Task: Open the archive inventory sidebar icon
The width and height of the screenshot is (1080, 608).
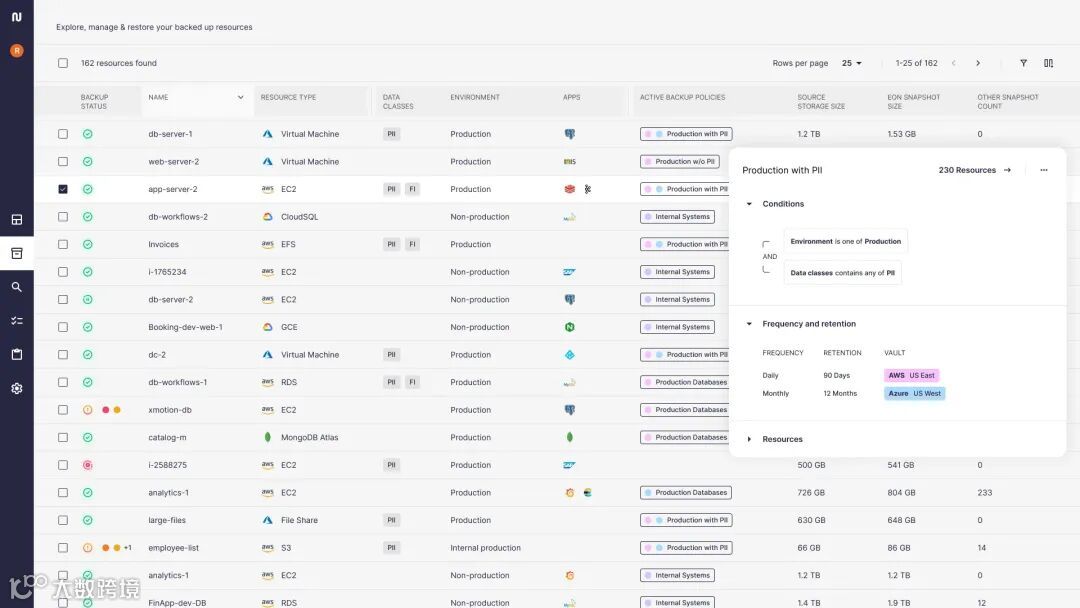Action: [17, 253]
